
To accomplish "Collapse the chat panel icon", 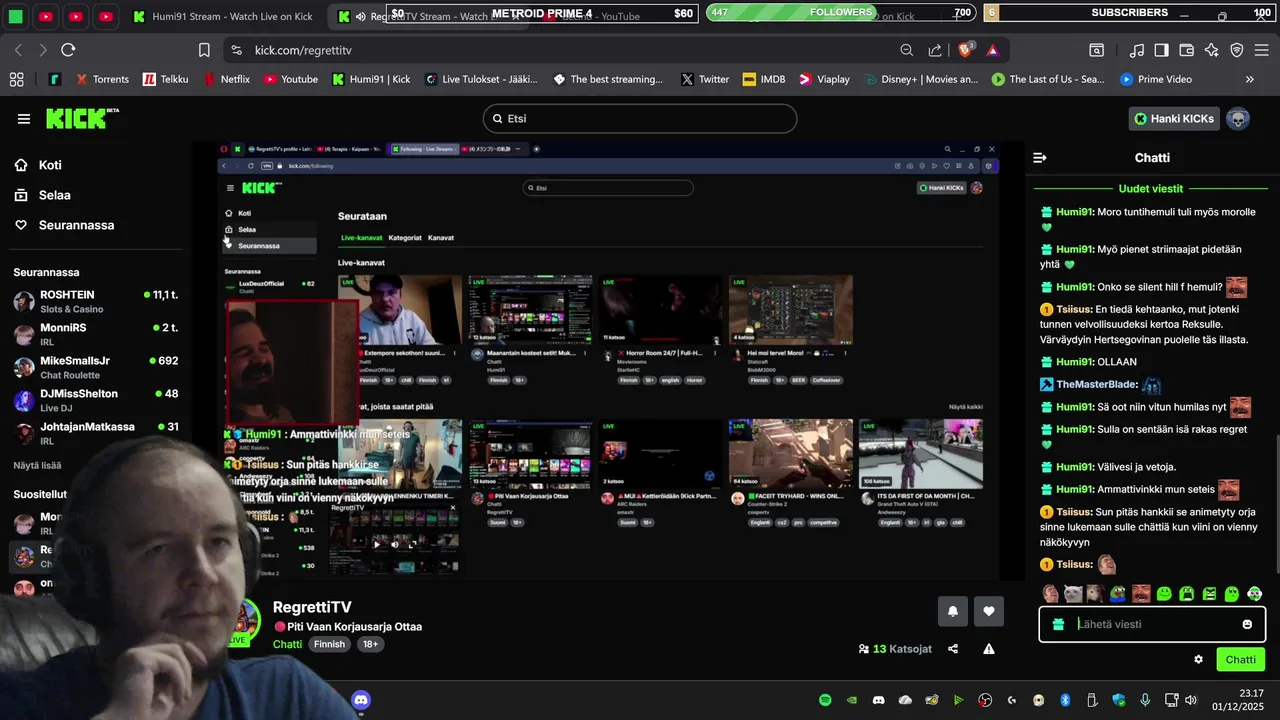I will (x=1040, y=158).
